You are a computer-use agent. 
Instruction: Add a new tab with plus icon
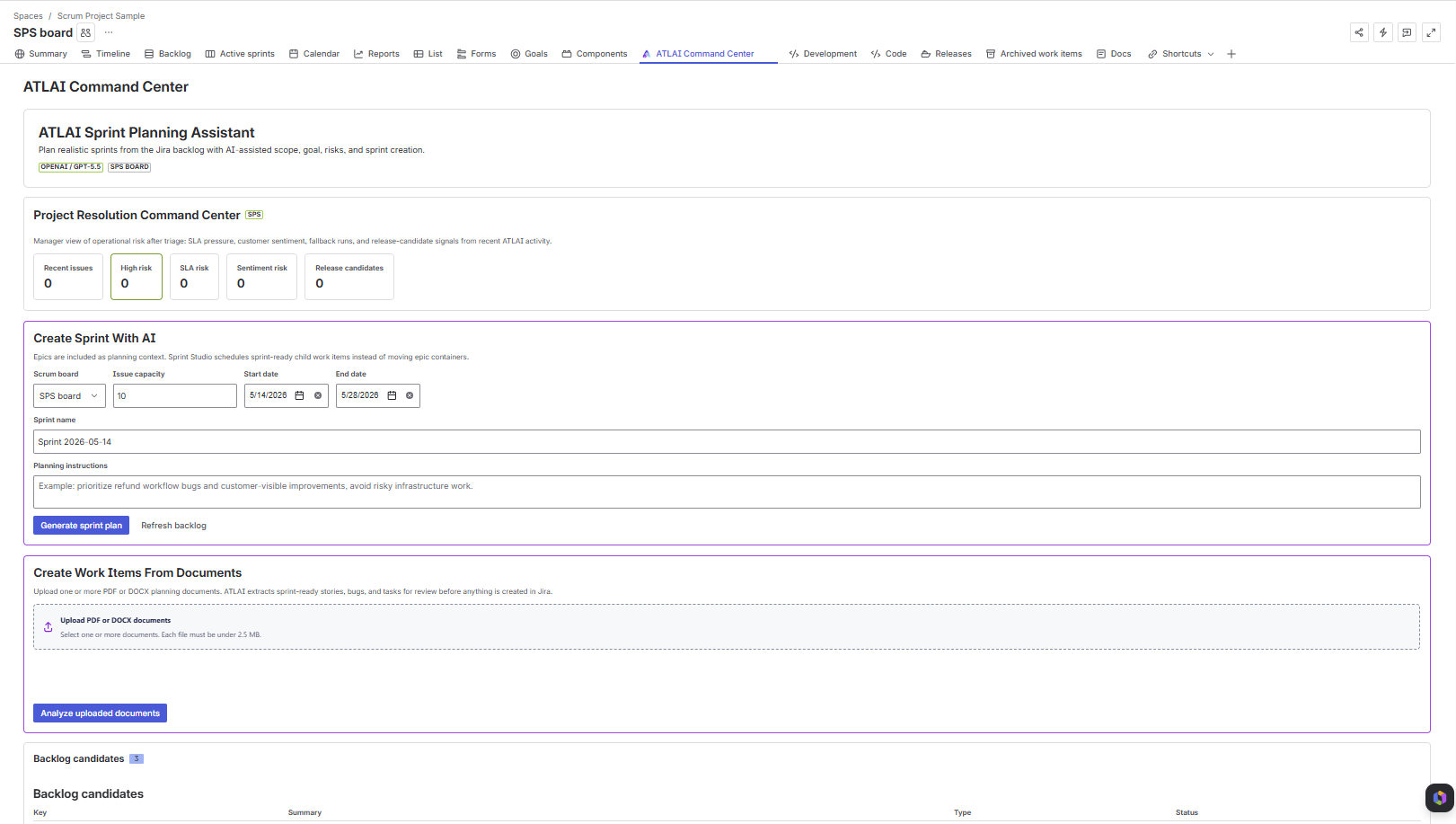1231,54
